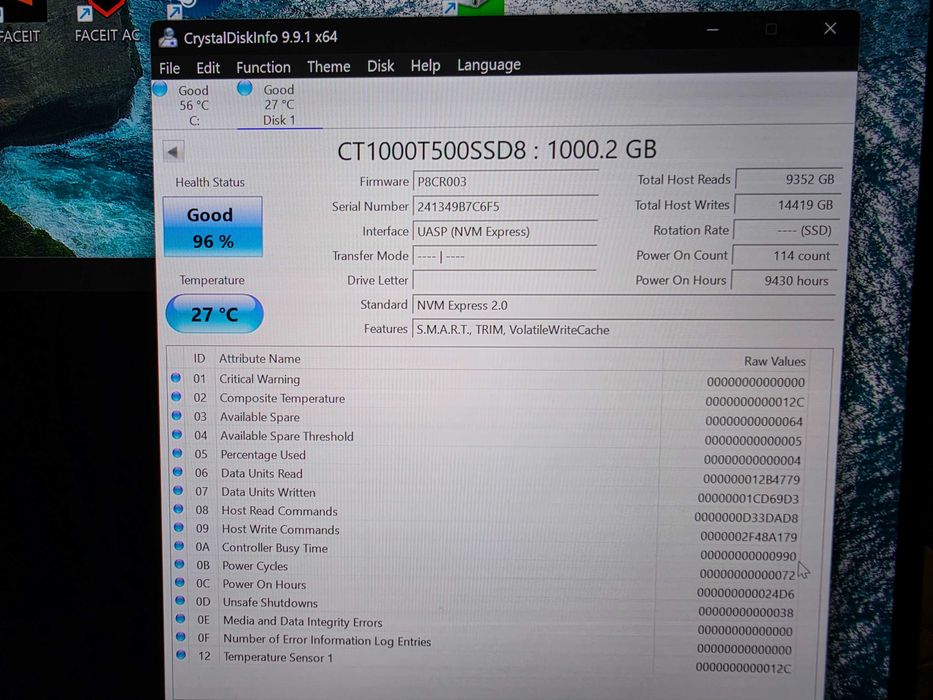Screen dimensions: 933x700
Task: Click the status circle for Temperature Sensor 1
Action: (x=181, y=655)
